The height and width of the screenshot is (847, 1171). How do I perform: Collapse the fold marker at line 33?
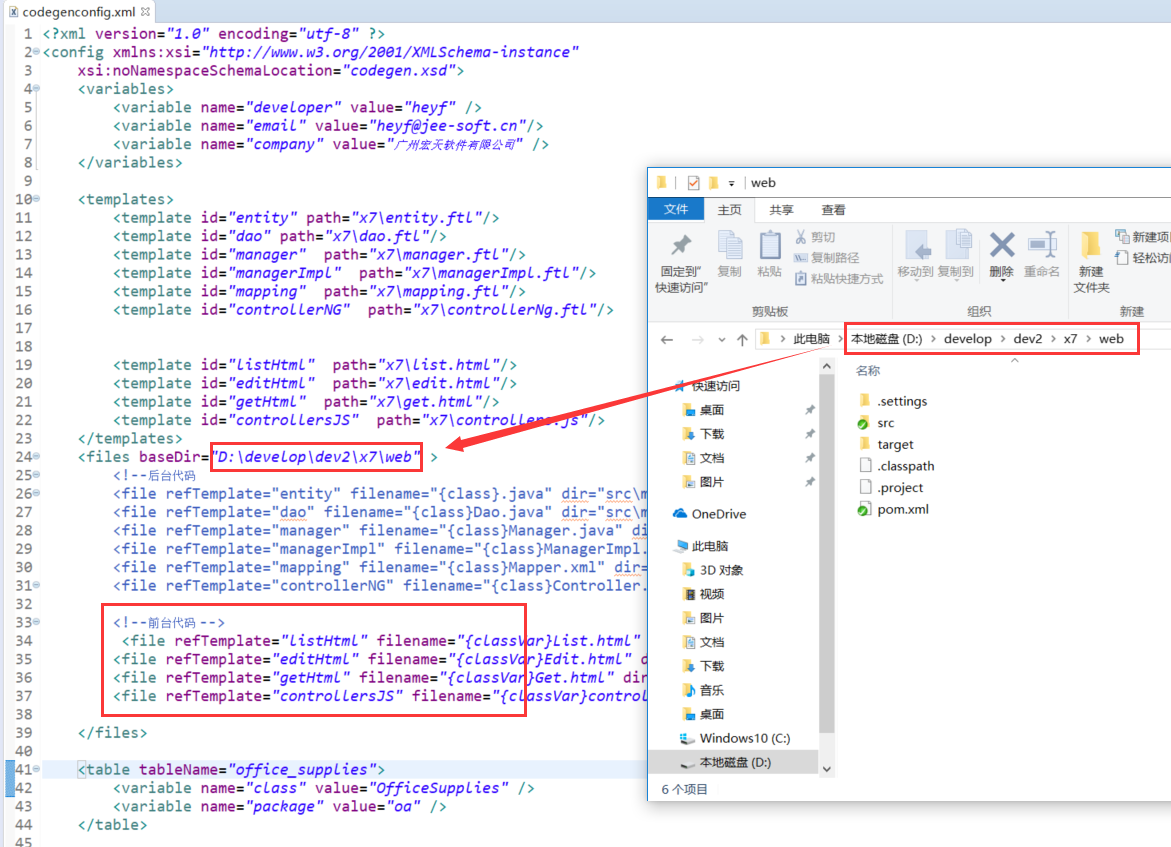pyautogui.click(x=36, y=621)
